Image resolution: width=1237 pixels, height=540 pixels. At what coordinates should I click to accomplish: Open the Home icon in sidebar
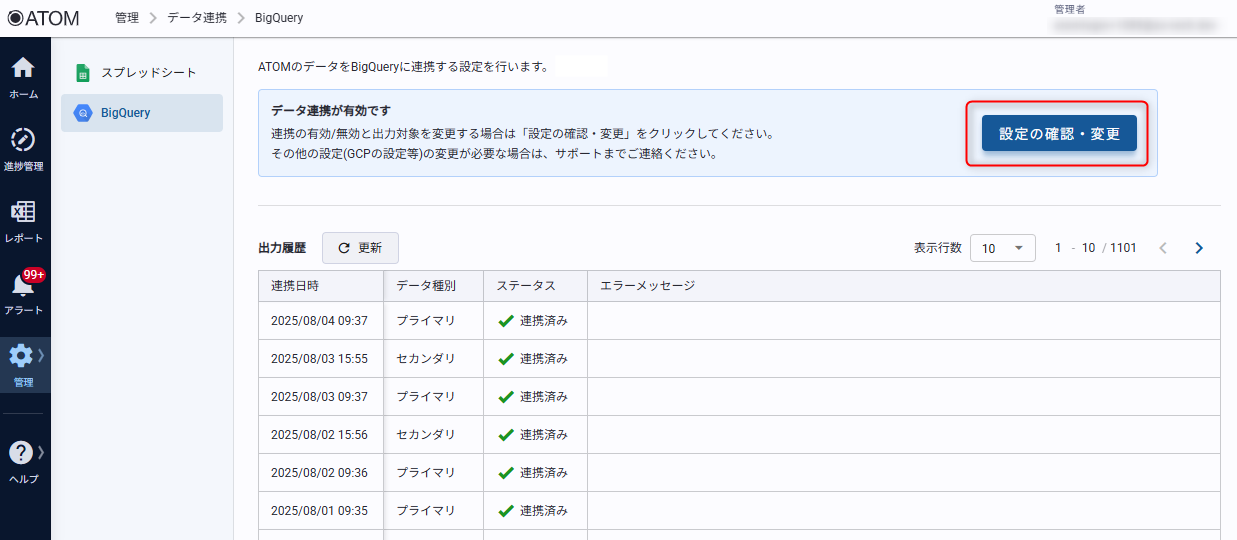click(23, 69)
